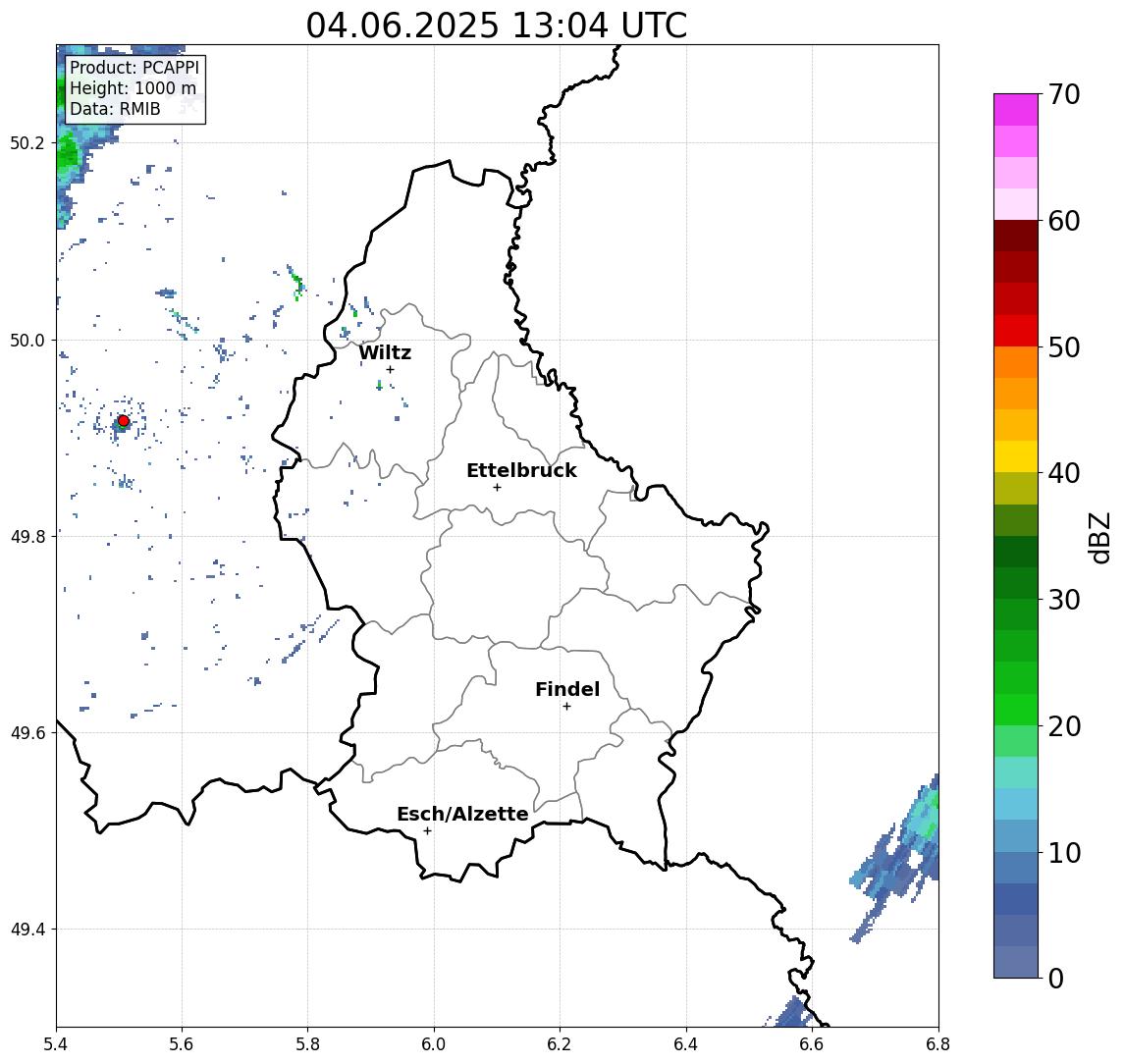Click the Wiltz label
1124x1064 pixels.
385,352
